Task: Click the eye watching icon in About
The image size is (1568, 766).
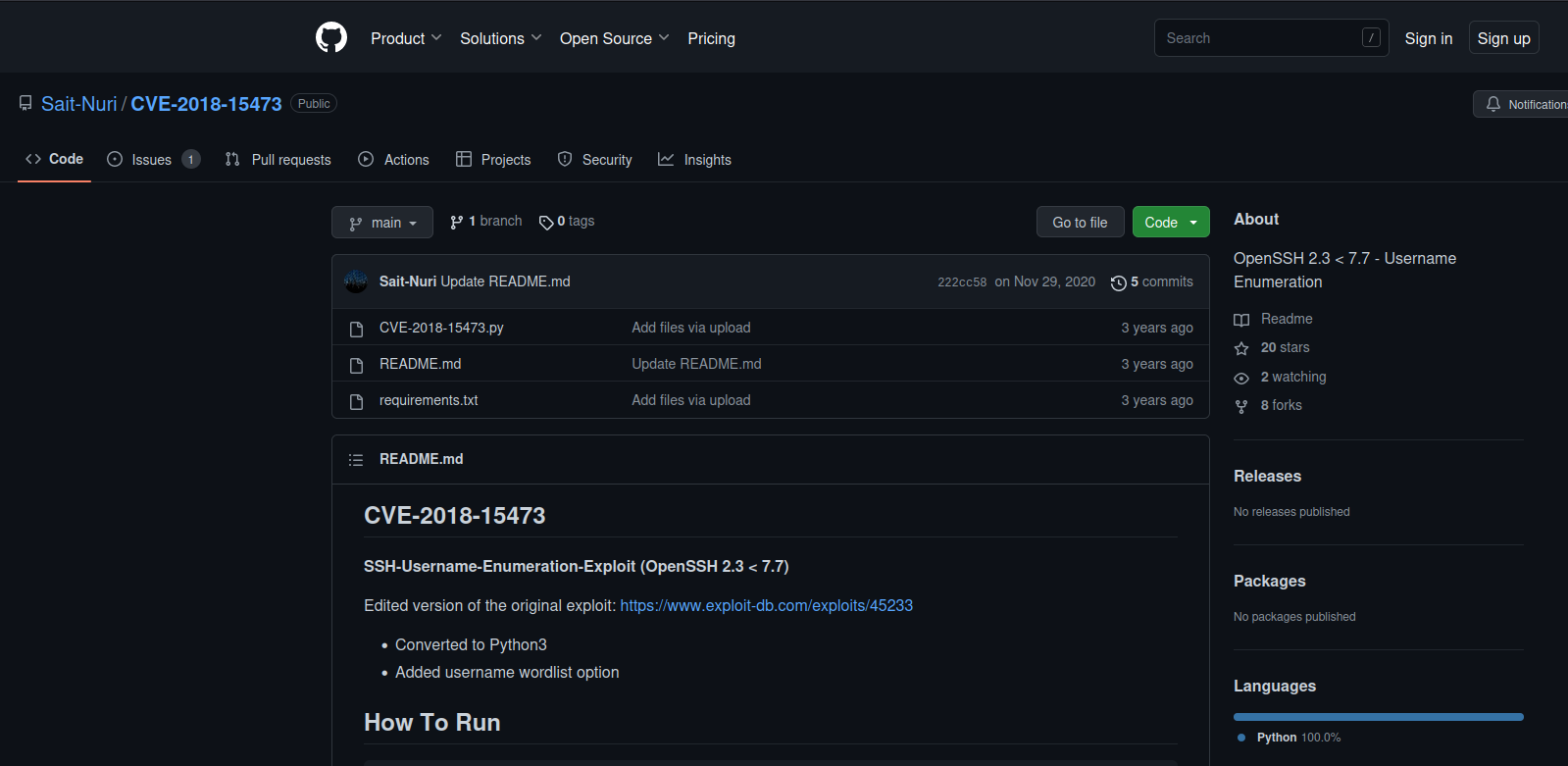Action: (1241, 378)
